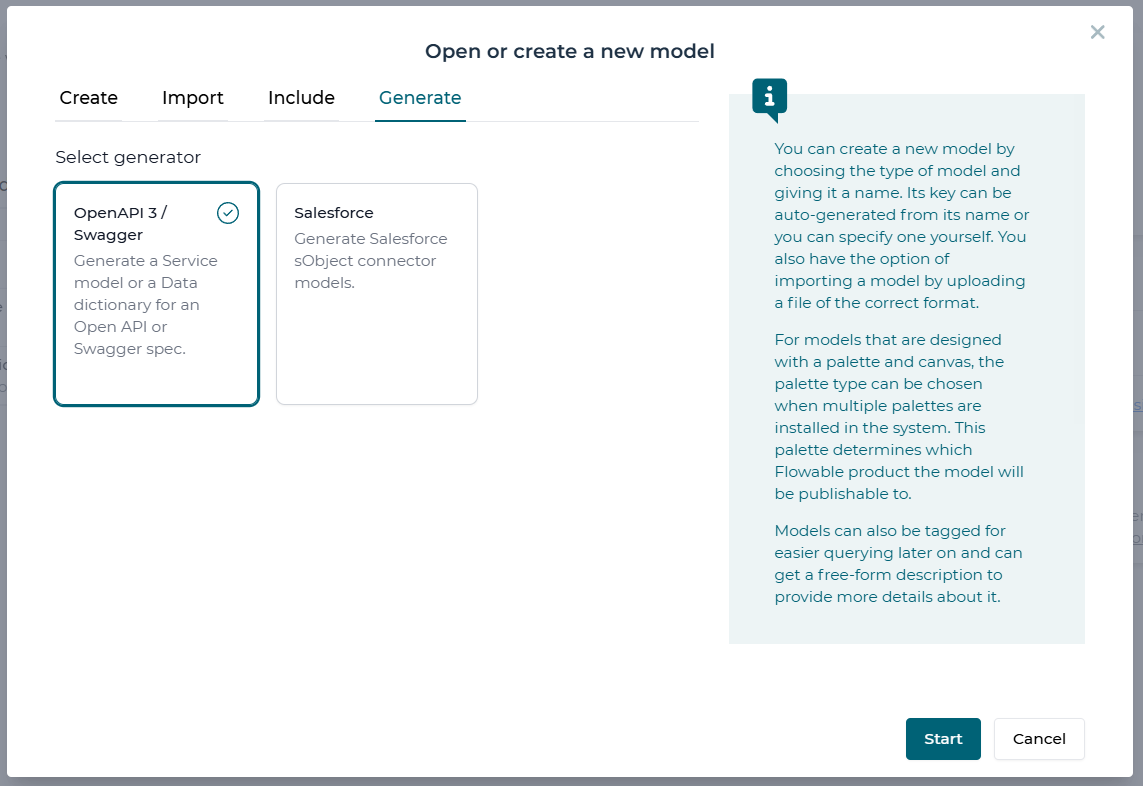Click the Cancel button

[x=1039, y=739]
